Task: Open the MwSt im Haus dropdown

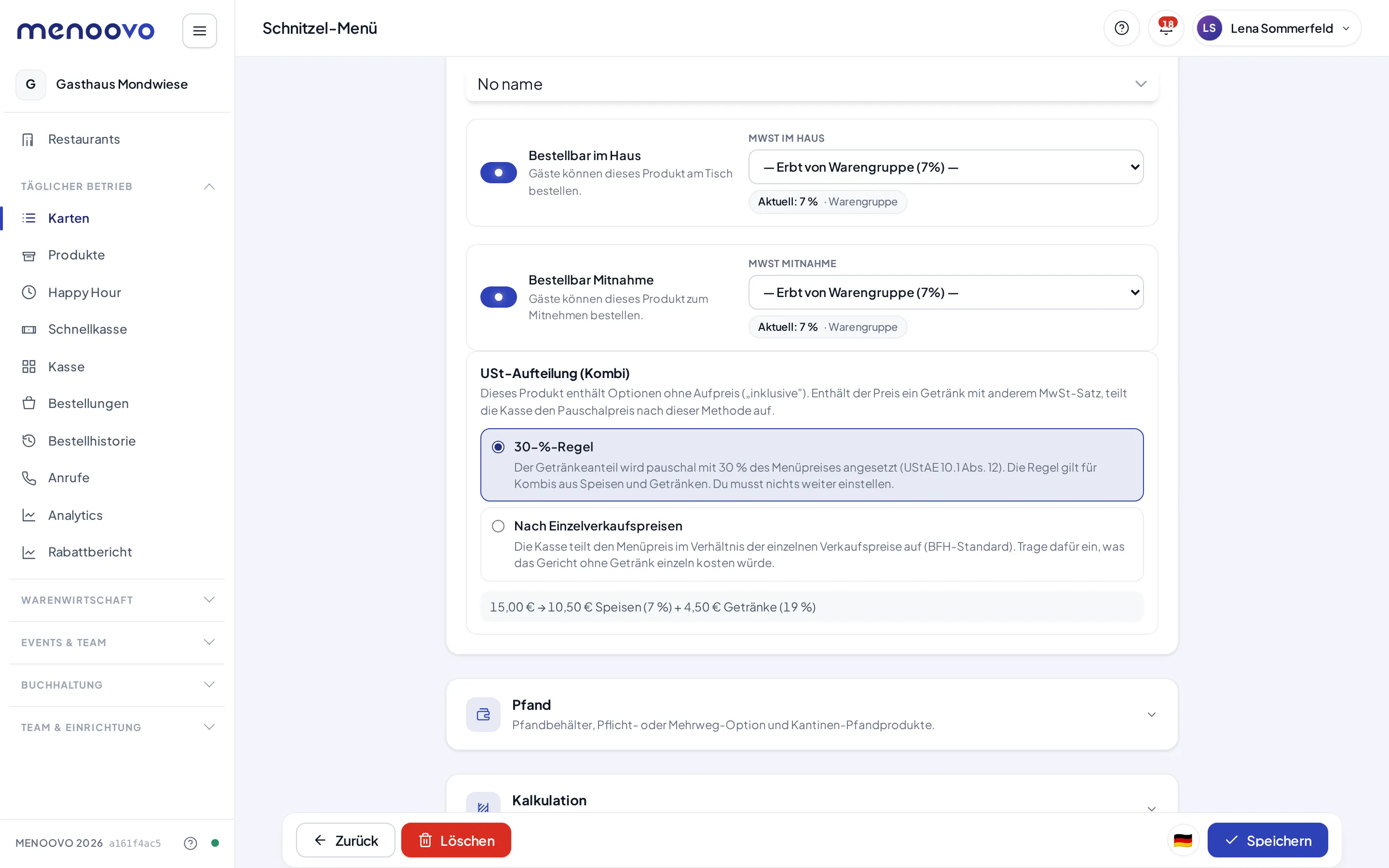Action: [945, 167]
